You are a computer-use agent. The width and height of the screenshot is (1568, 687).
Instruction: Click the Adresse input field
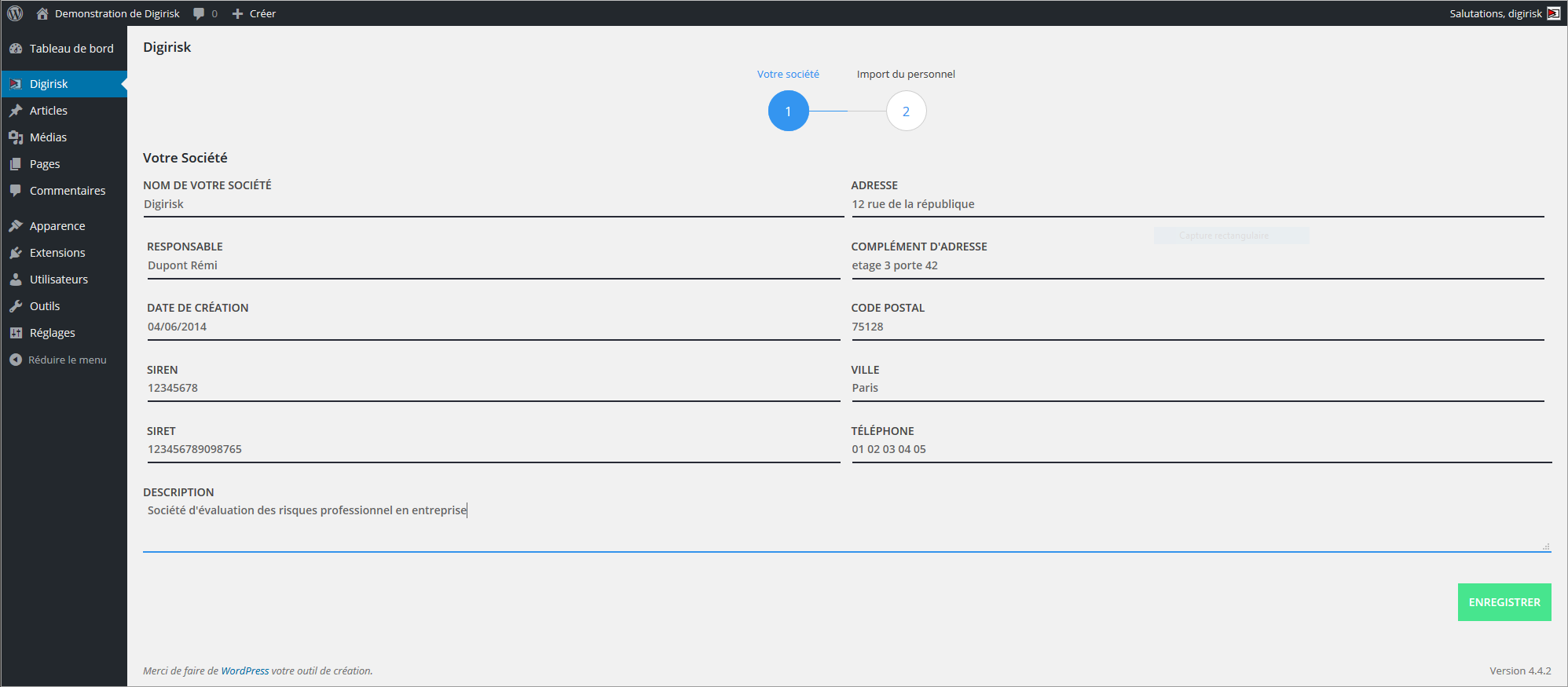tap(1198, 204)
